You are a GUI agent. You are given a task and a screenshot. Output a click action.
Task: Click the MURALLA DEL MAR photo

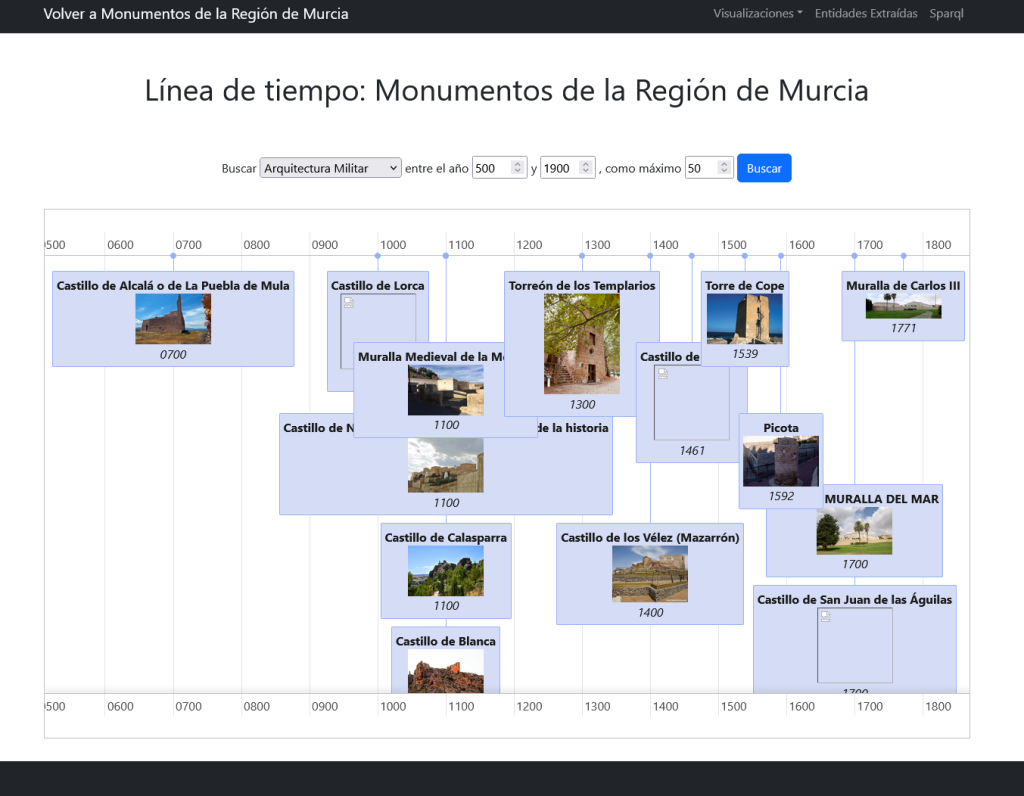coord(854,531)
